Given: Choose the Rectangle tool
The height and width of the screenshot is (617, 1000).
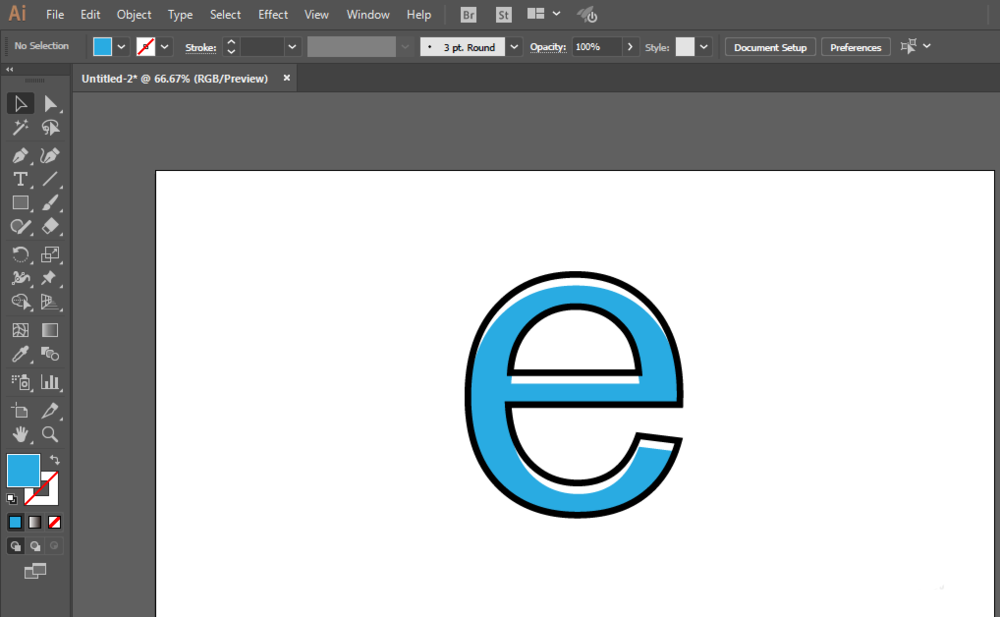Looking at the screenshot, I should (20, 203).
